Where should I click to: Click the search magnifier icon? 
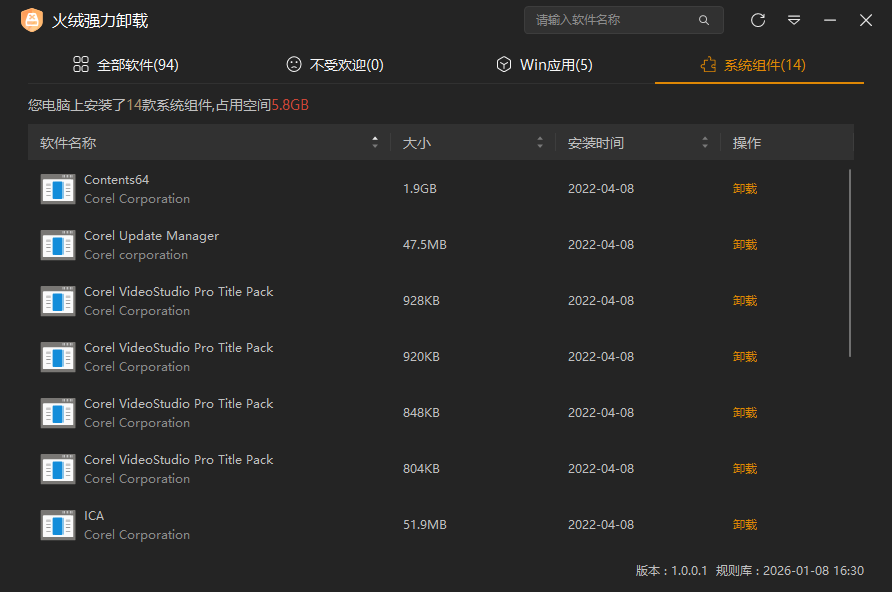pos(704,20)
